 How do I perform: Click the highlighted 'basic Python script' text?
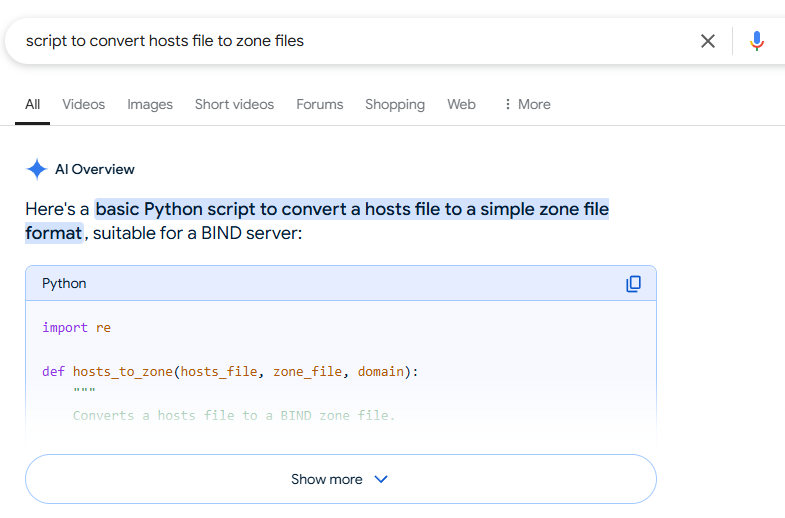tap(317, 221)
